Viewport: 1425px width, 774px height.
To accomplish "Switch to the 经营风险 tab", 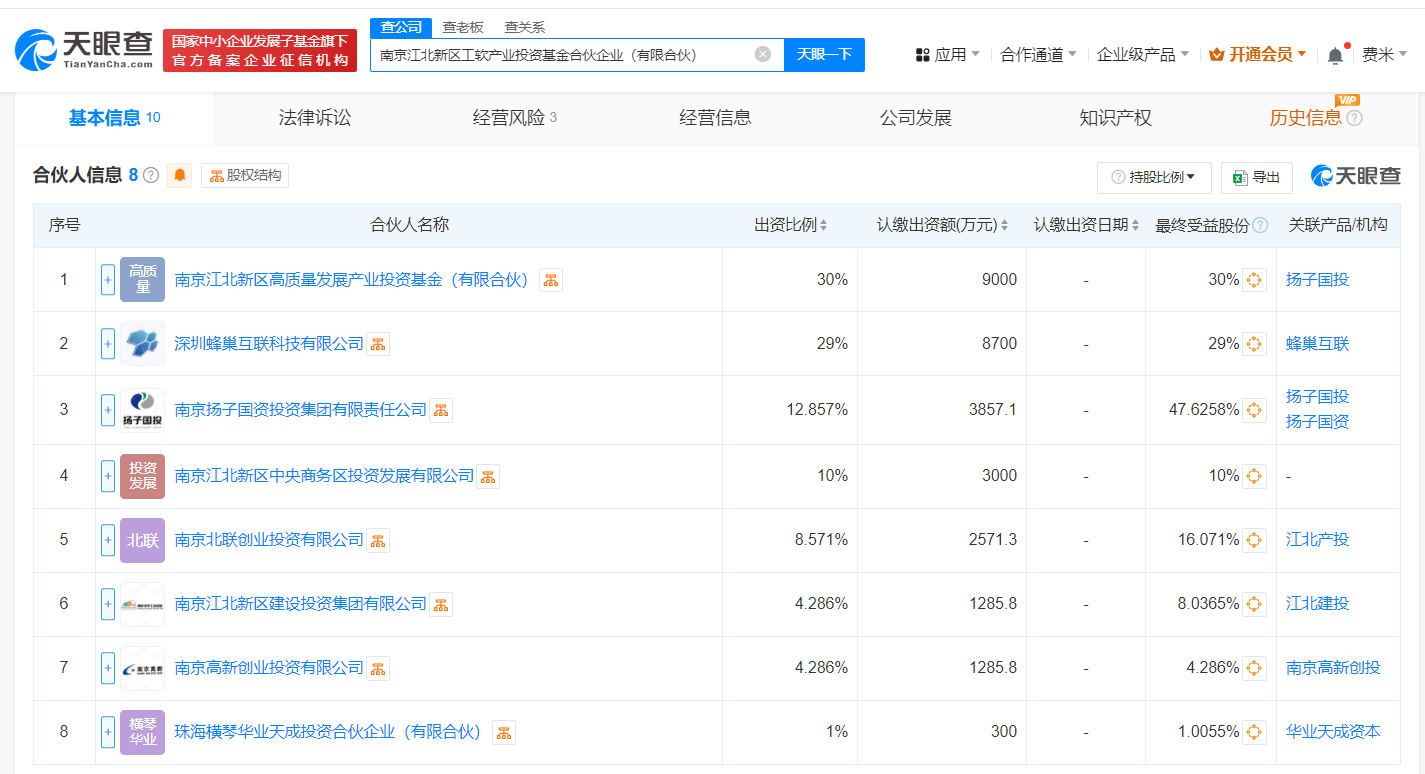I will pos(515,118).
